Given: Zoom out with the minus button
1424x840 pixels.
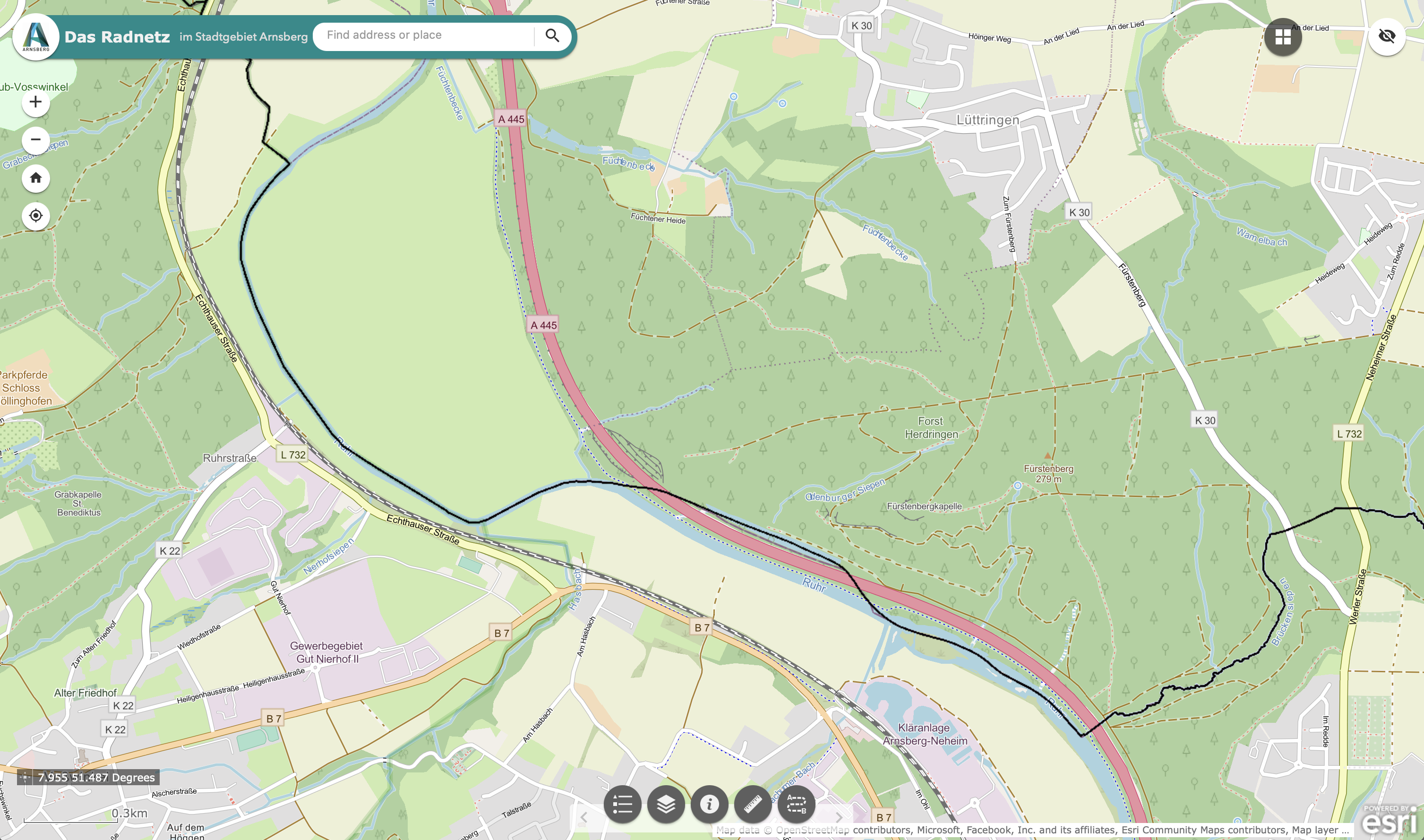Looking at the screenshot, I should (35, 140).
